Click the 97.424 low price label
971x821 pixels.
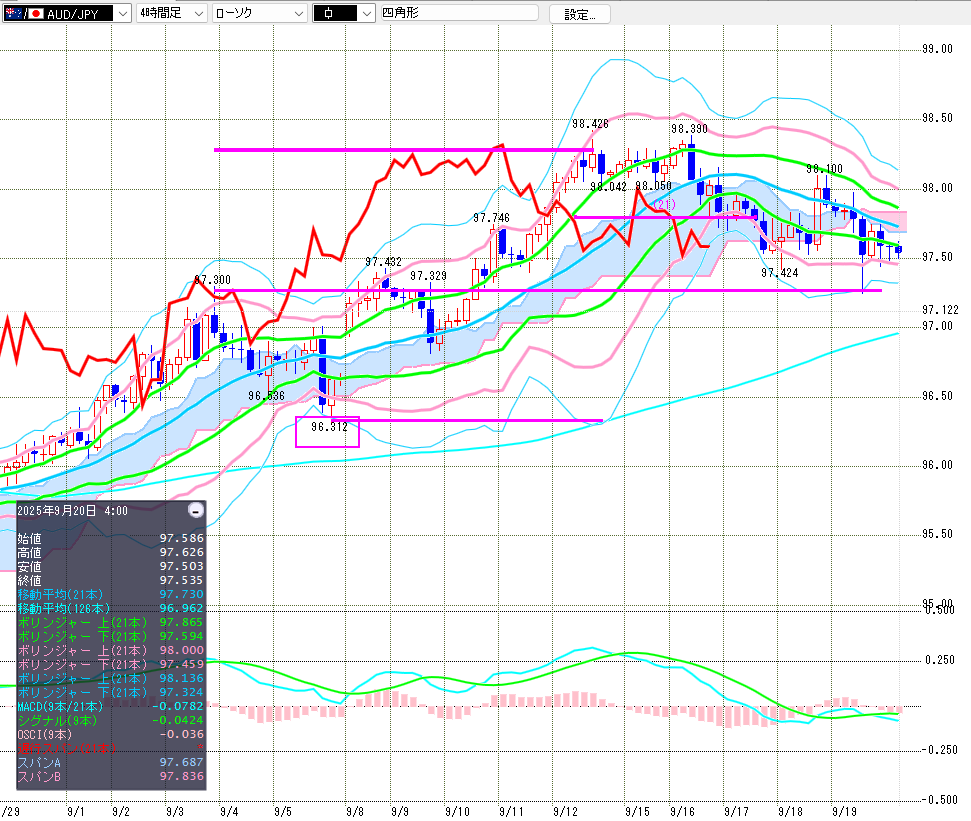[779, 272]
